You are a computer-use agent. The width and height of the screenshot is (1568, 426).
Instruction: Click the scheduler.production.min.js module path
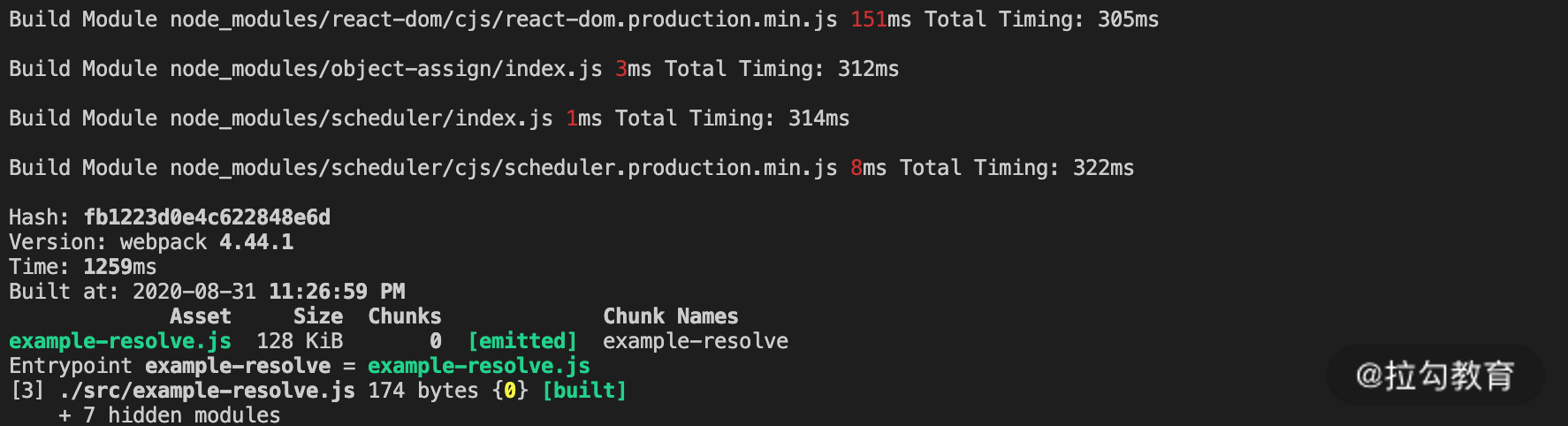point(504,168)
